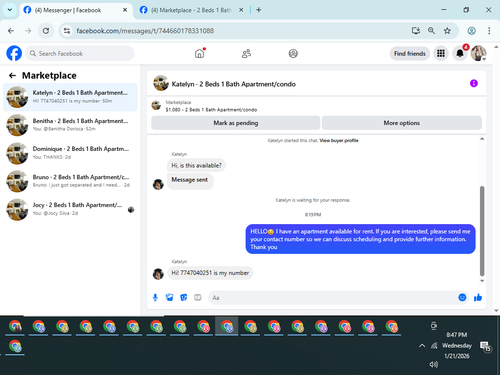Send a thumbs-up like
The image size is (500, 375).
coord(478,297)
